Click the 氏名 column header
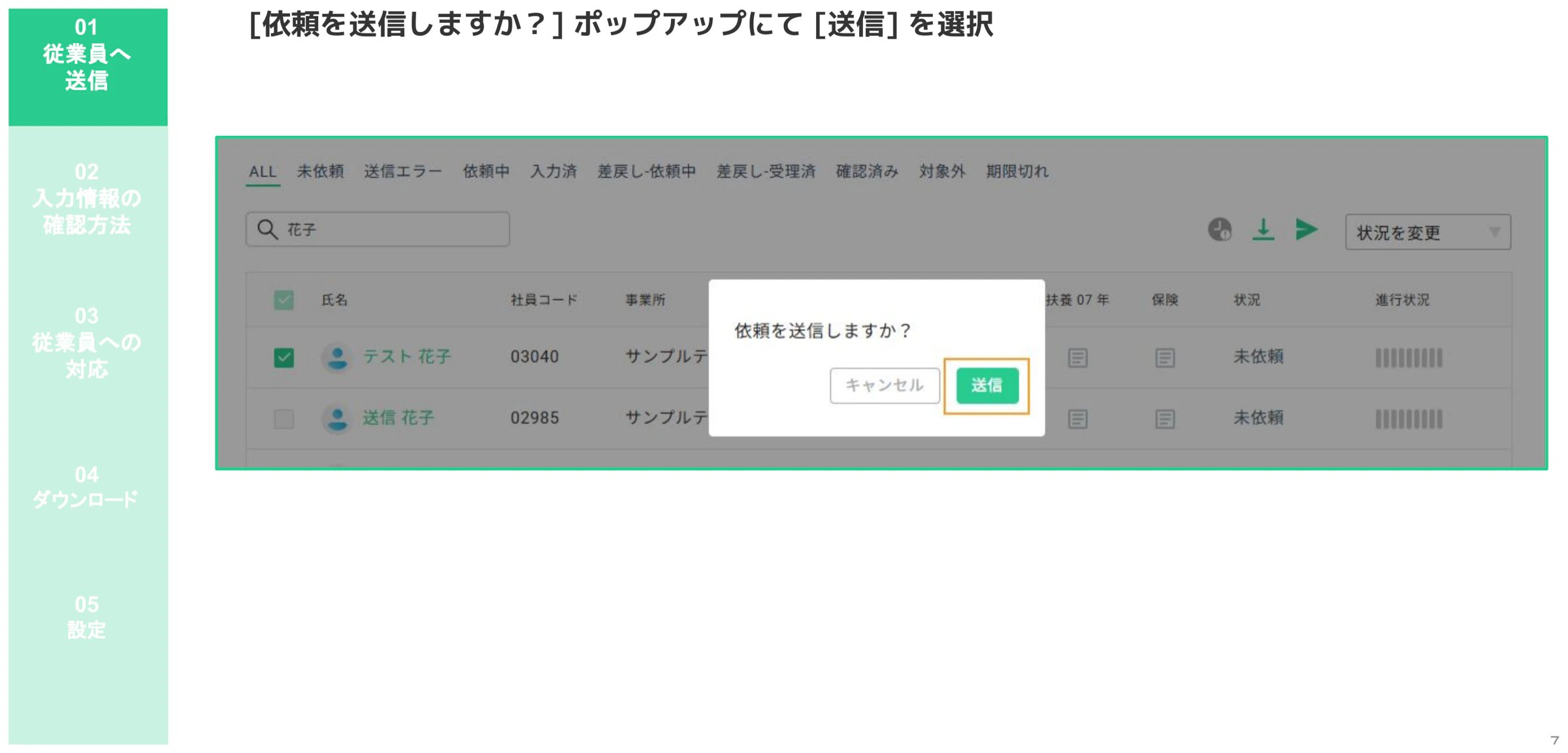This screenshot has width=1568, height=753. click(x=335, y=300)
